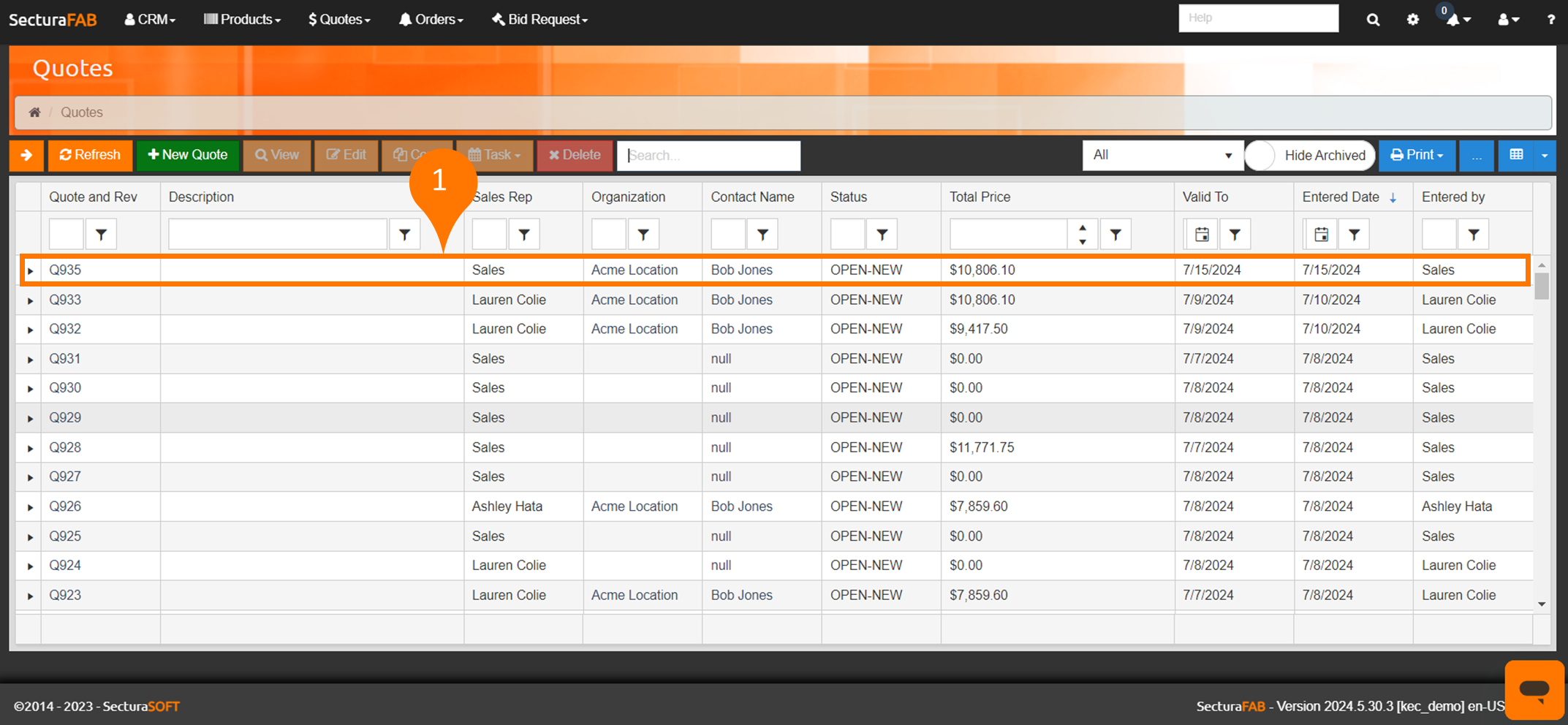Open the orange chat widget
1568x725 pixels.
[x=1534, y=689]
